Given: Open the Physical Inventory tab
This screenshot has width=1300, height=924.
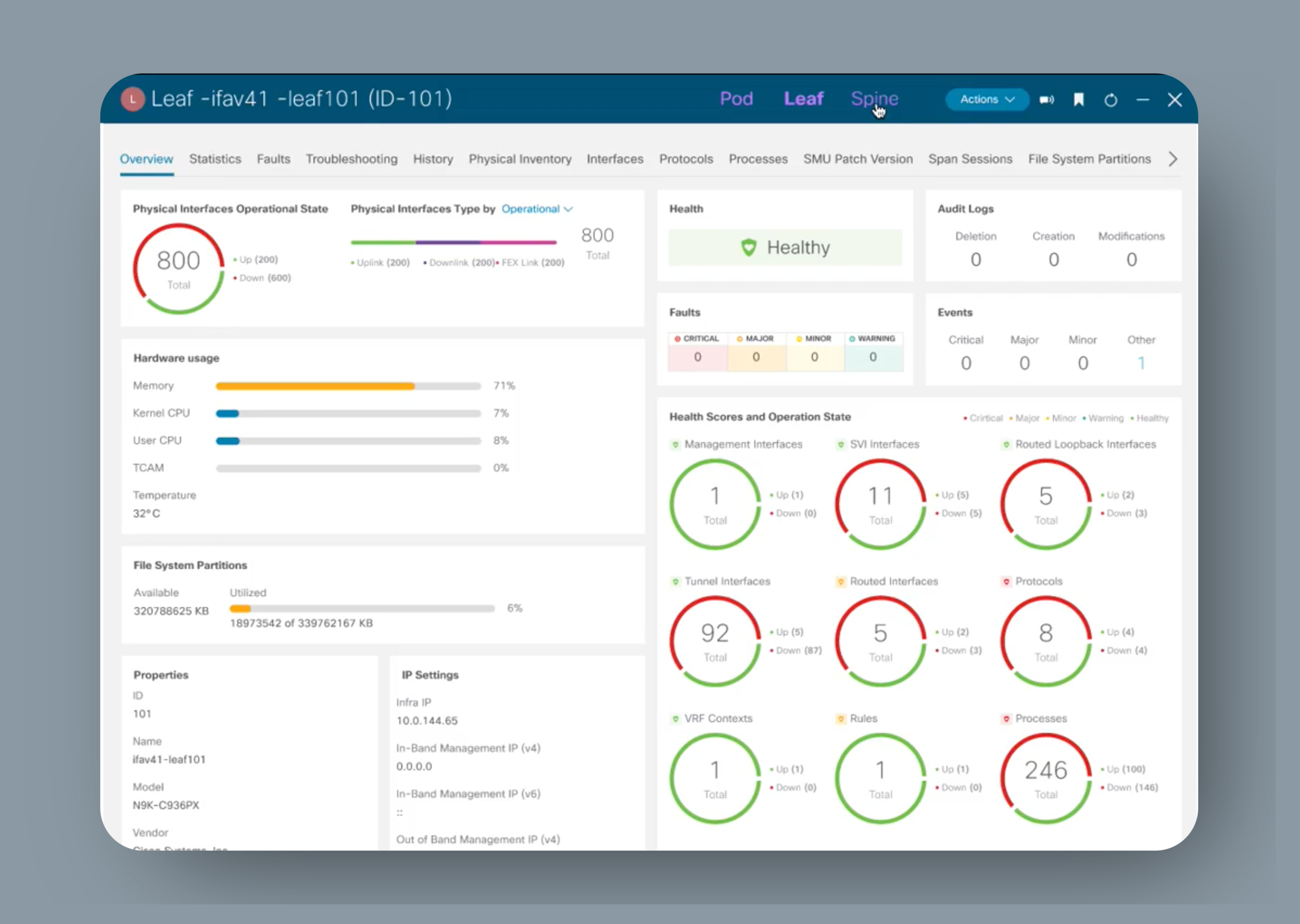Looking at the screenshot, I should 519,159.
